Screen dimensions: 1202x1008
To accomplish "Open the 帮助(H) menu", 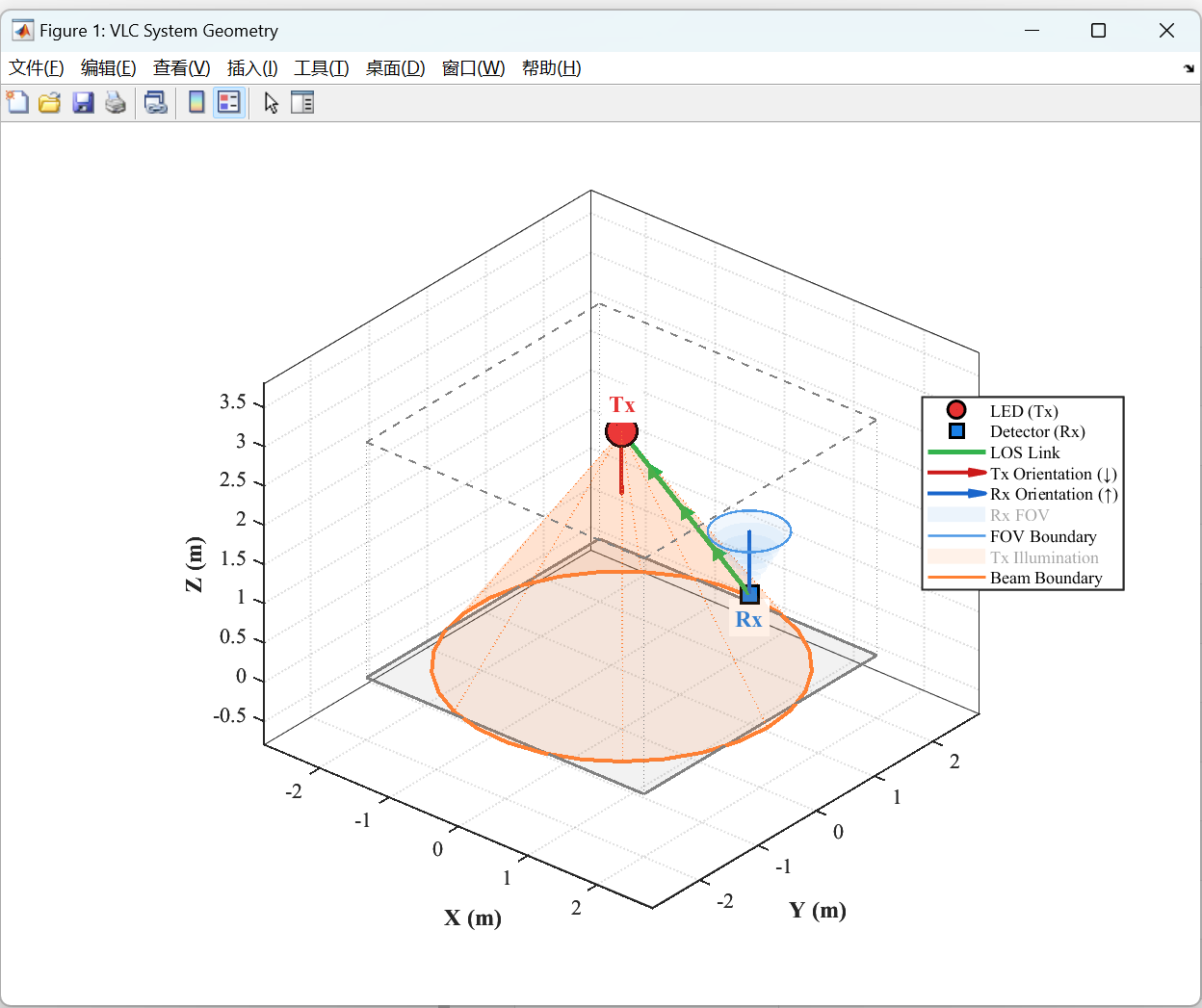I will pos(552,68).
